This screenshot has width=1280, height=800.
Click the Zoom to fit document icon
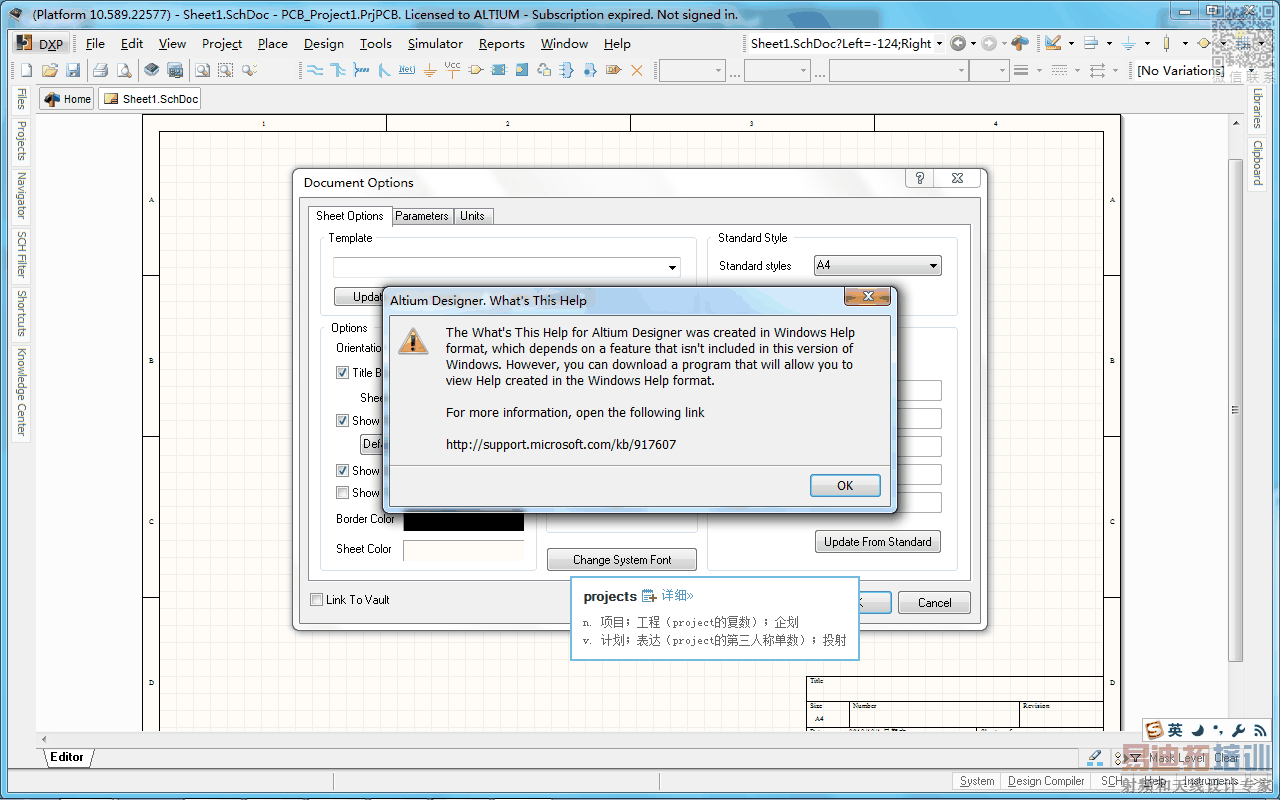pyautogui.click(x=202, y=70)
